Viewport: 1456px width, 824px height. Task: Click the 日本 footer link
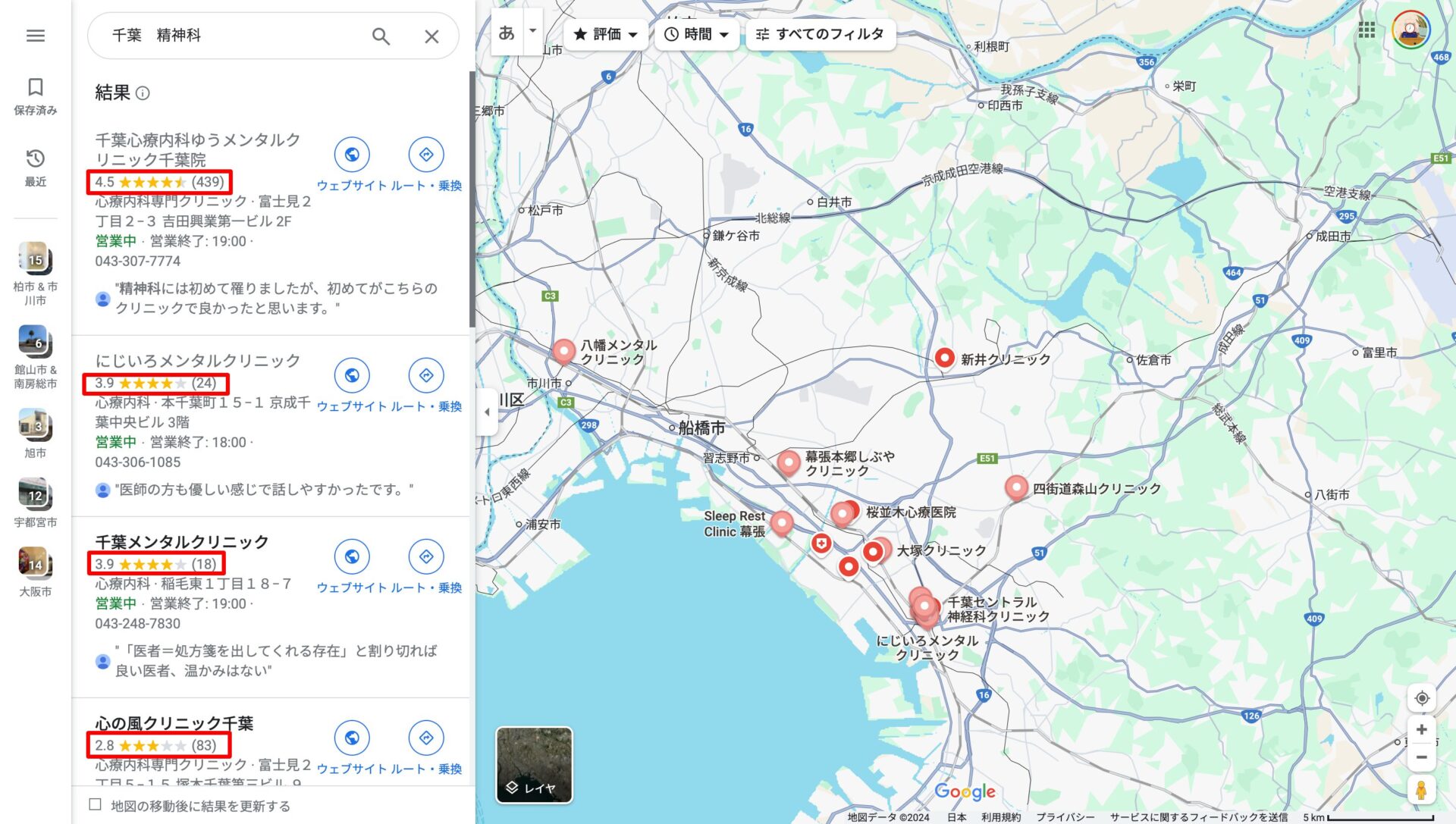956,817
